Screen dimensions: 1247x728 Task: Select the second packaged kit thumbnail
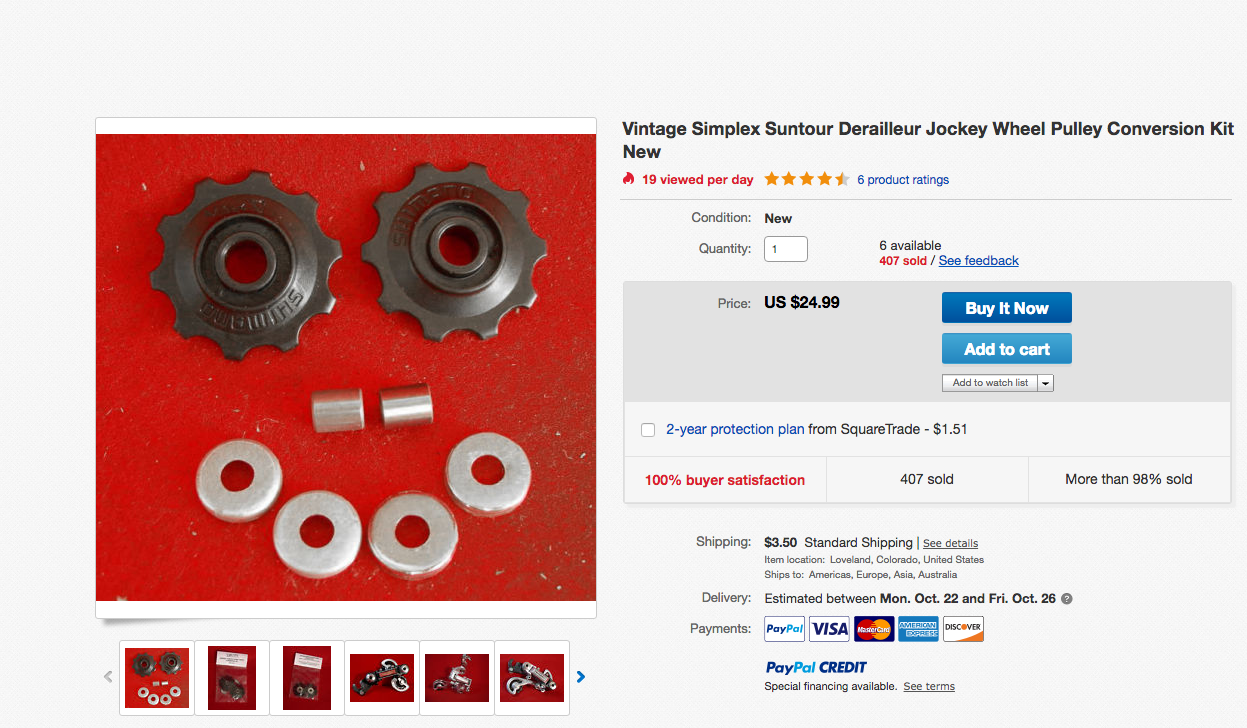307,677
